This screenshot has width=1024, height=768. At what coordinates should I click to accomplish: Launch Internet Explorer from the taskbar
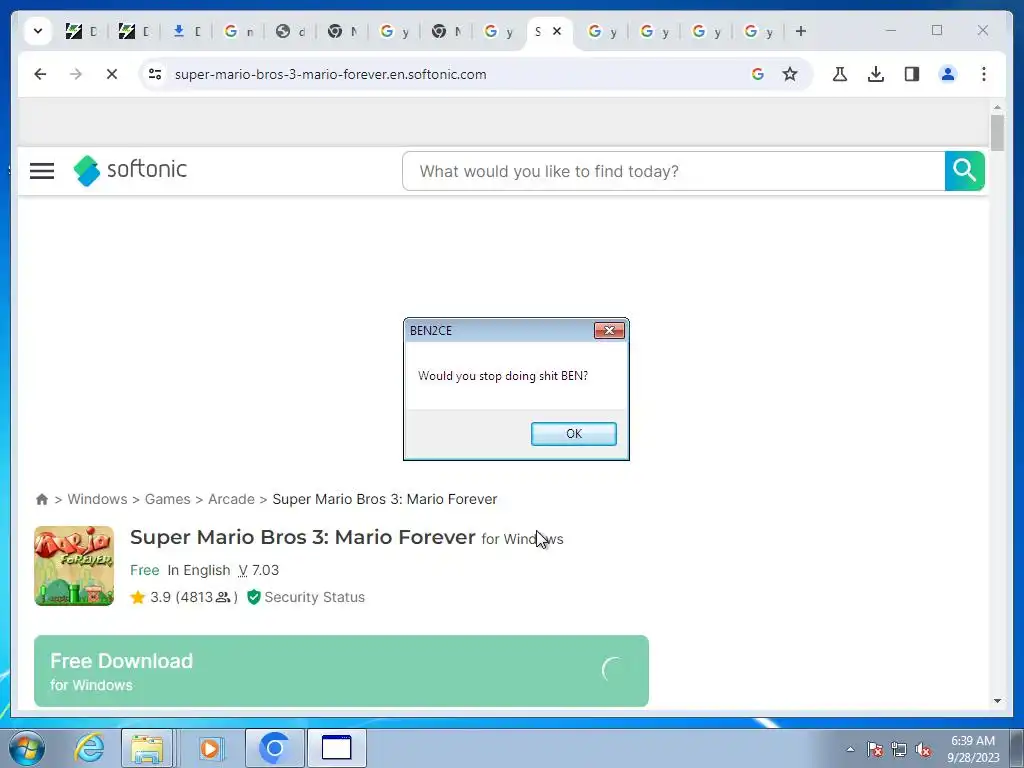click(x=89, y=748)
